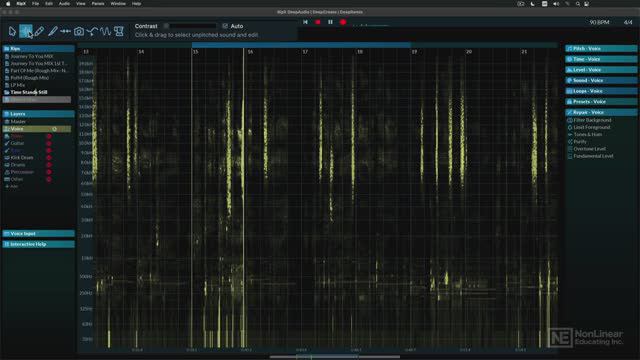Select the Kick Drum layer
Screen dimensions: 640x360
(x=22, y=158)
